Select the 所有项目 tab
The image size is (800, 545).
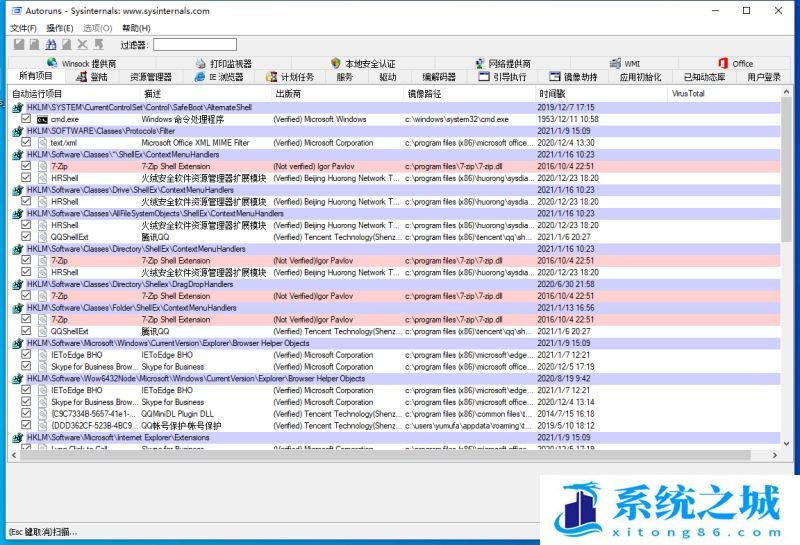tap(36, 76)
